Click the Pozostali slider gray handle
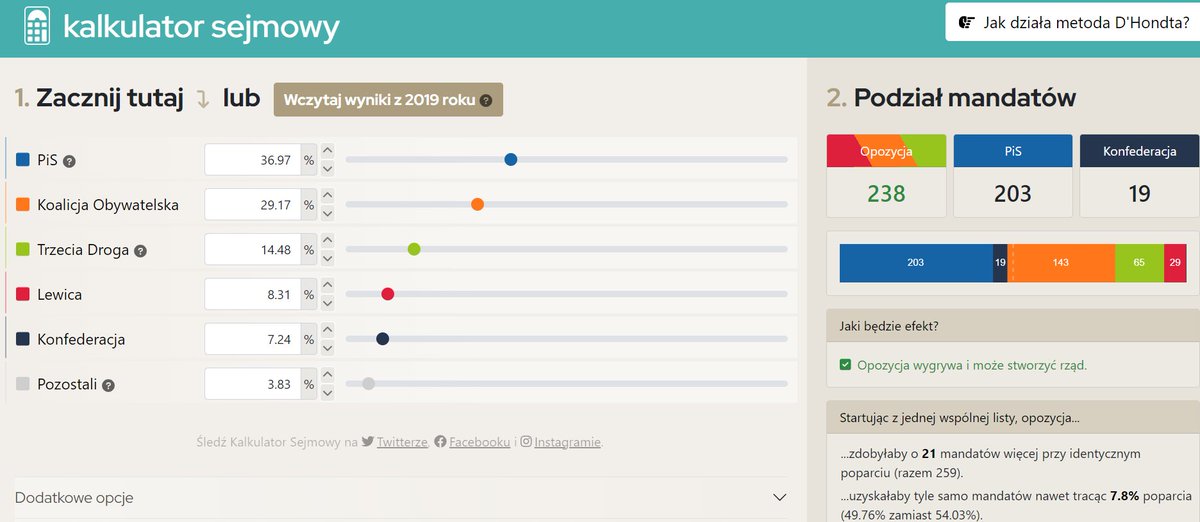The height and width of the screenshot is (522, 1200). (x=368, y=383)
